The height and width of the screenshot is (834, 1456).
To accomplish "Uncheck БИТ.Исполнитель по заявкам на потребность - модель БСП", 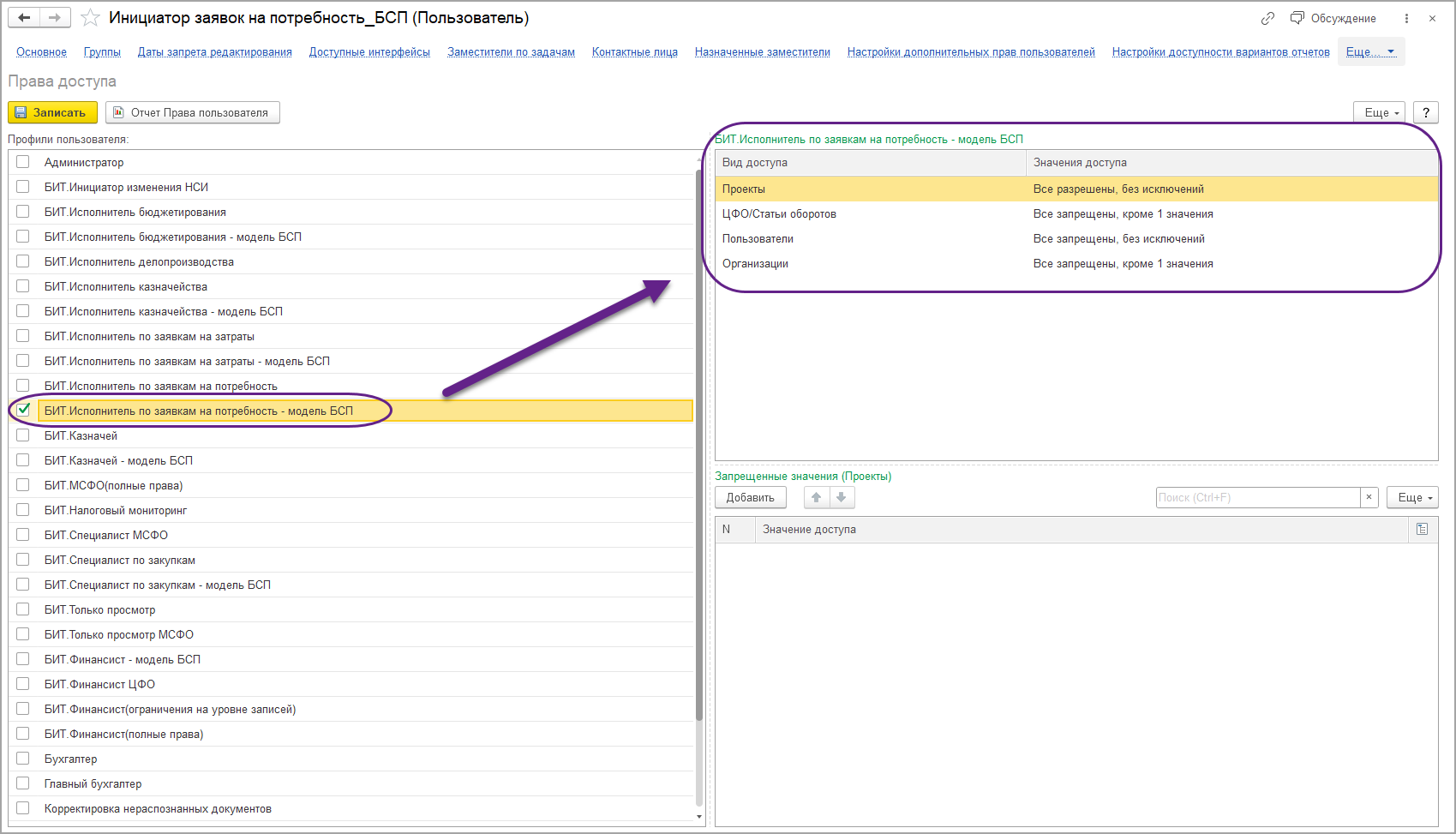I will 23,410.
